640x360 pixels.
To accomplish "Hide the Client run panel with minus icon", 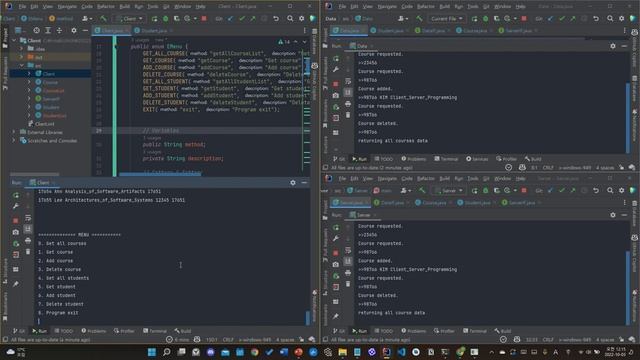I will [x=304, y=182].
